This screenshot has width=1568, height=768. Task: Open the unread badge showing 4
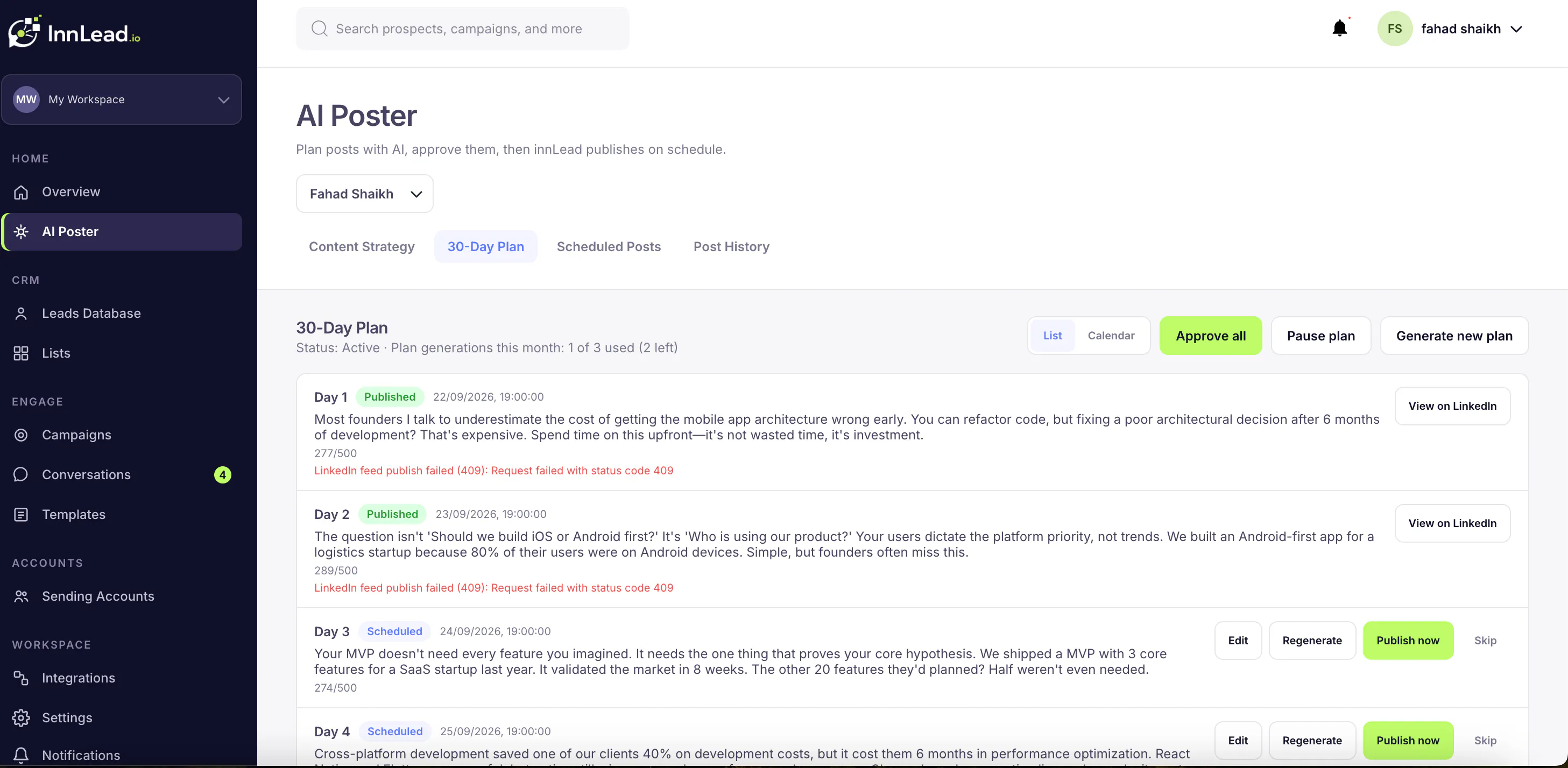223,475
